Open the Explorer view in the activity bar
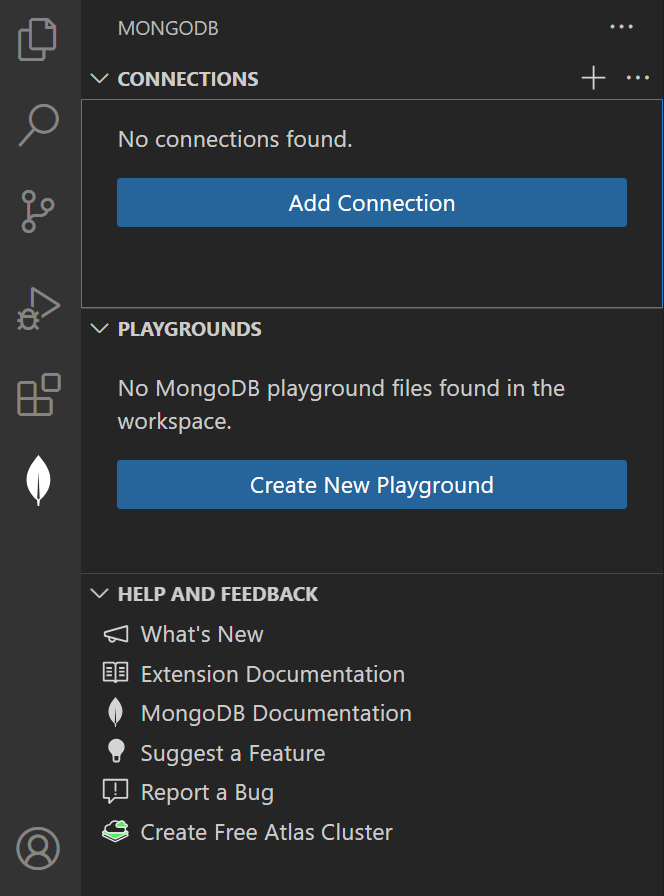 click(x=38, y=40)
